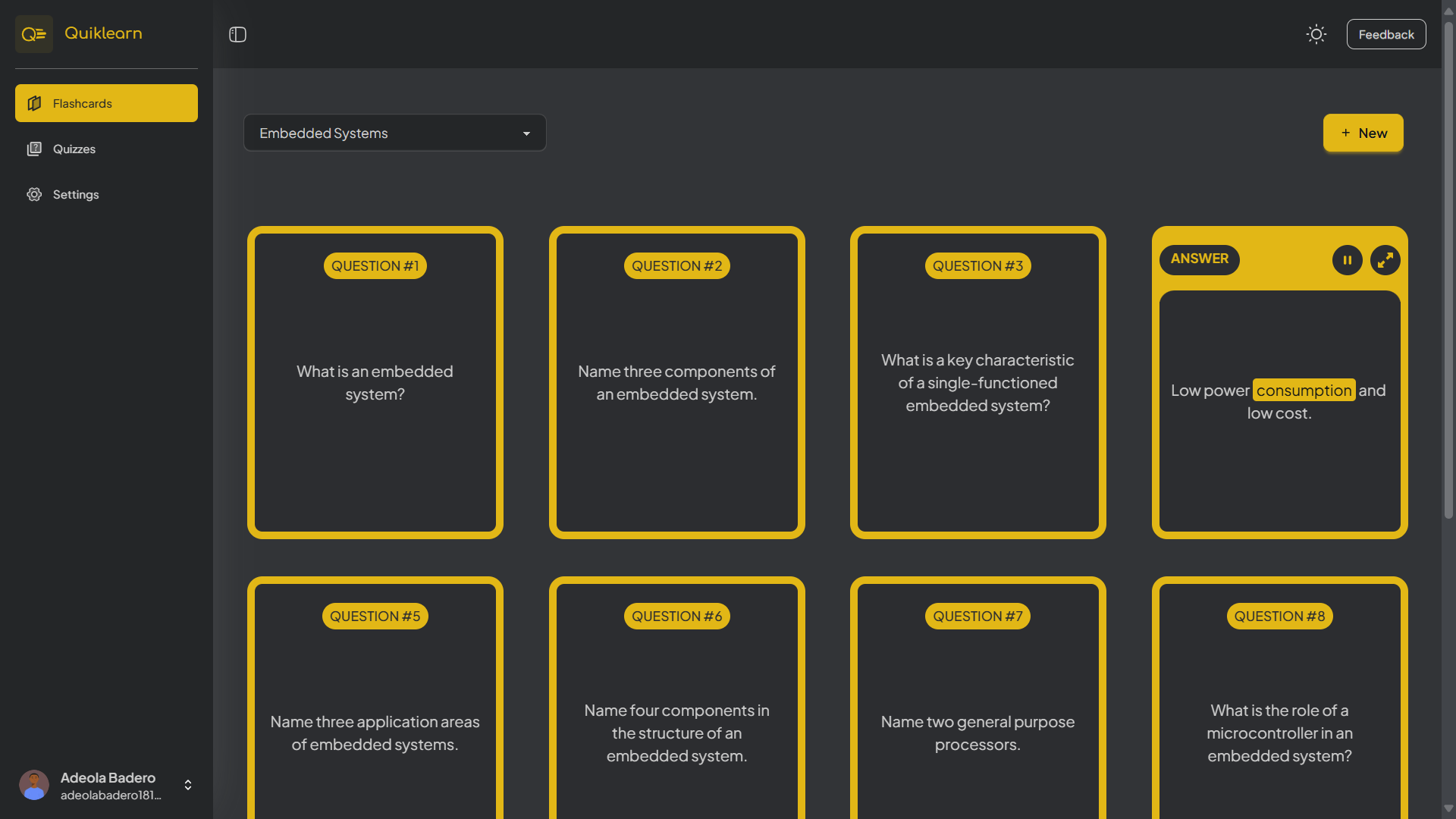Open Settings in the sidebar
Viewport: 1456px width, 819px height.
[x=106, y=194]
